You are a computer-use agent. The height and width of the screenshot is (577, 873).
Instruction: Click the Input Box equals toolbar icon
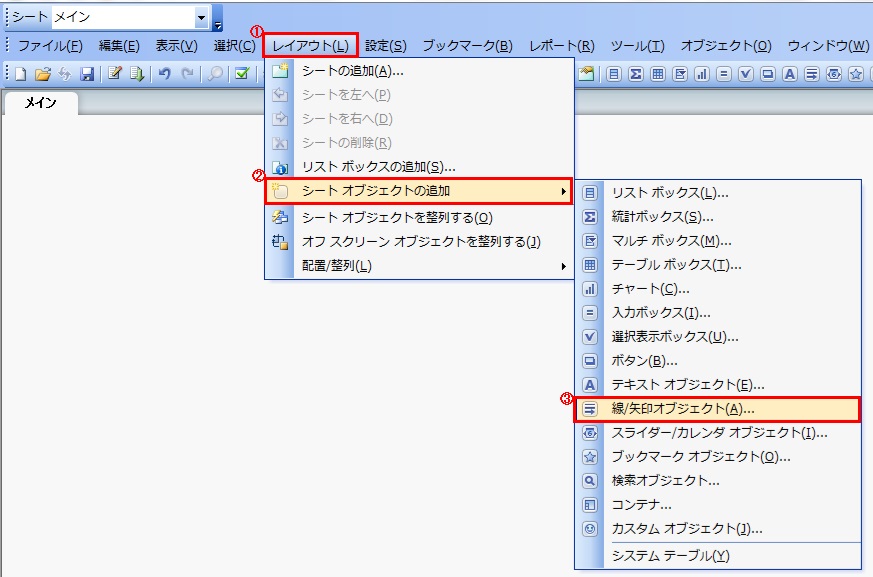click(724, 74)
